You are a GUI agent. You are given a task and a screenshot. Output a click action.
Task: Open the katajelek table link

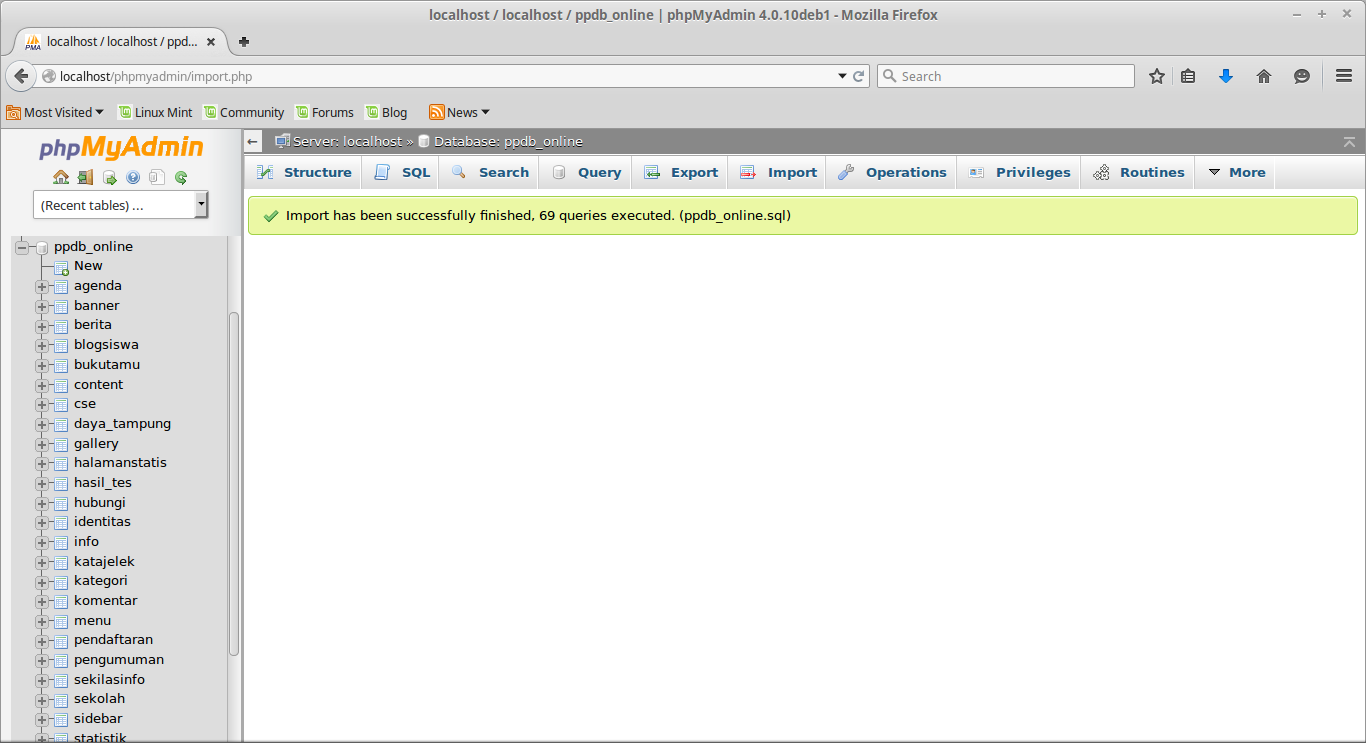click(x=104, y=562)
